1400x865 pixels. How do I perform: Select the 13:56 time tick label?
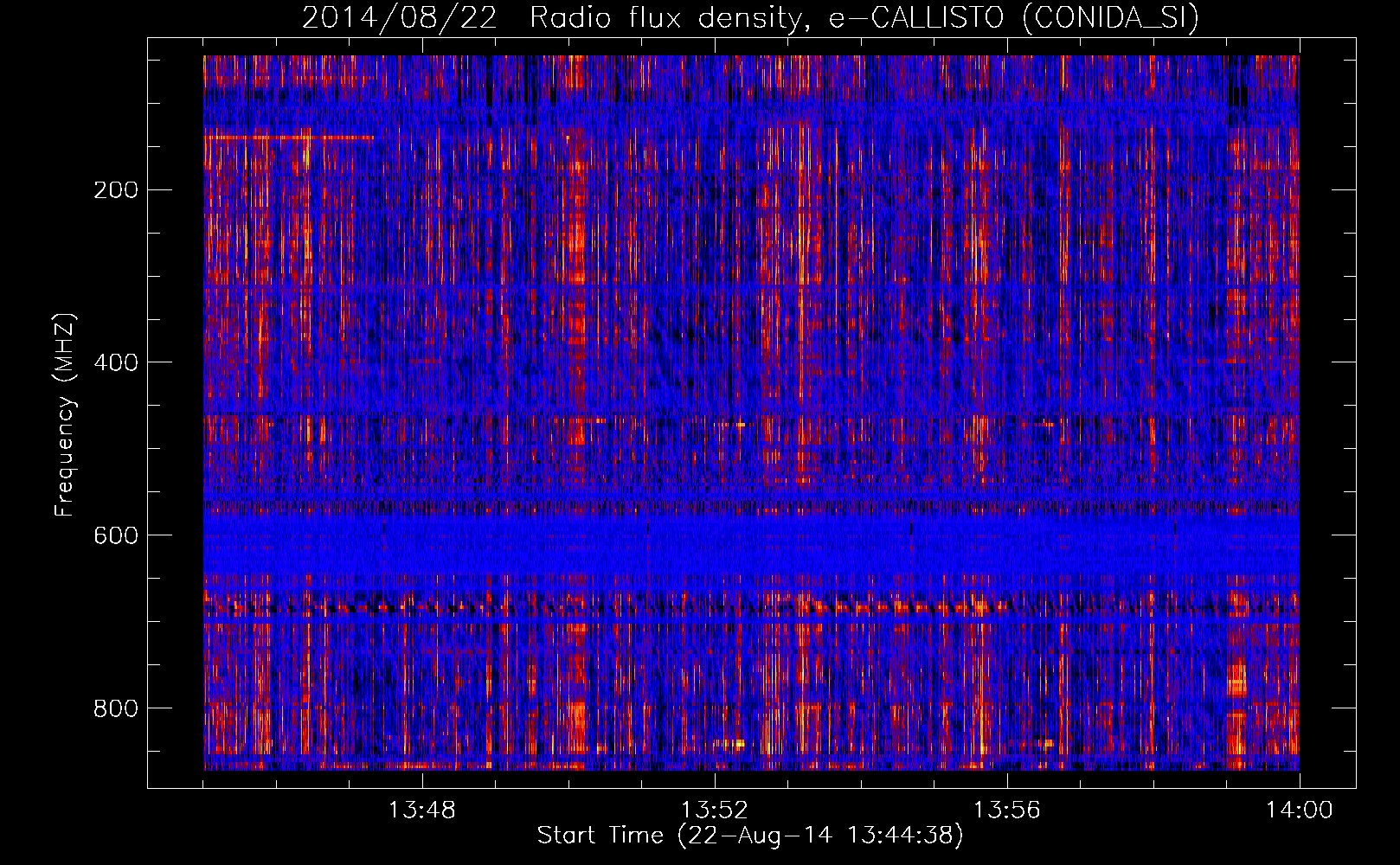(1007, 811)
